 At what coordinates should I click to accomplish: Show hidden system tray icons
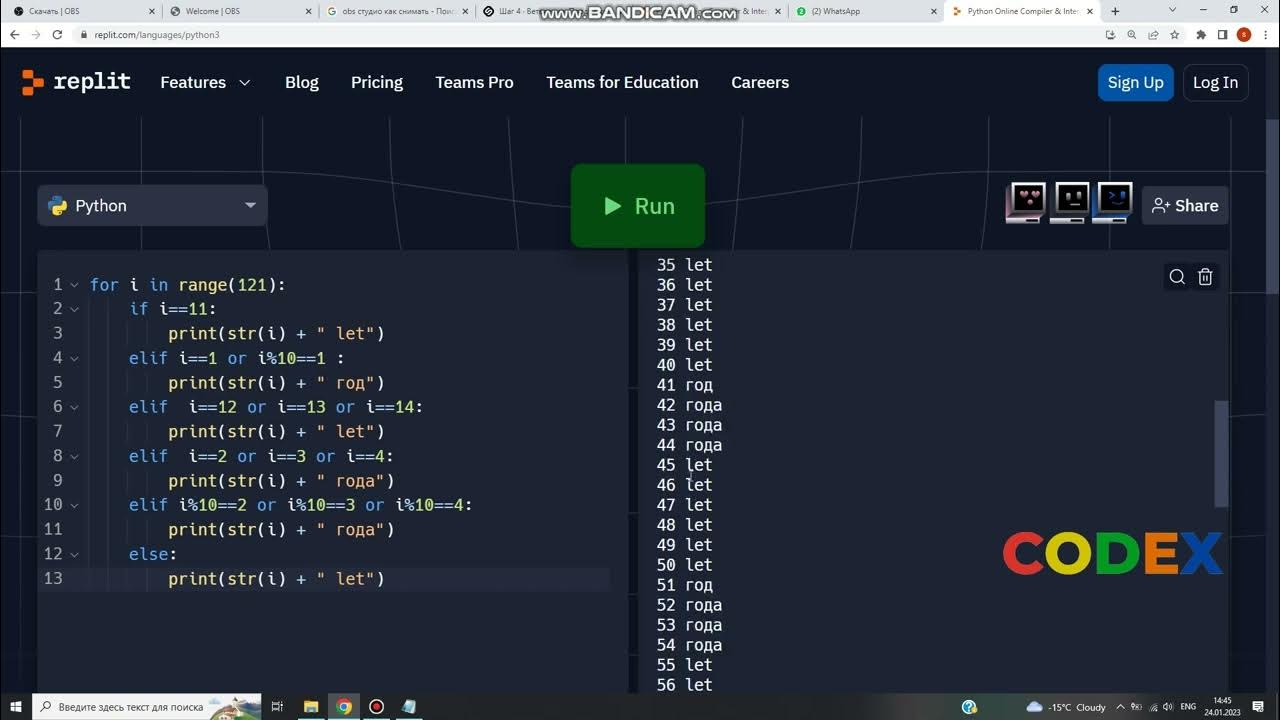point(1122,706)
